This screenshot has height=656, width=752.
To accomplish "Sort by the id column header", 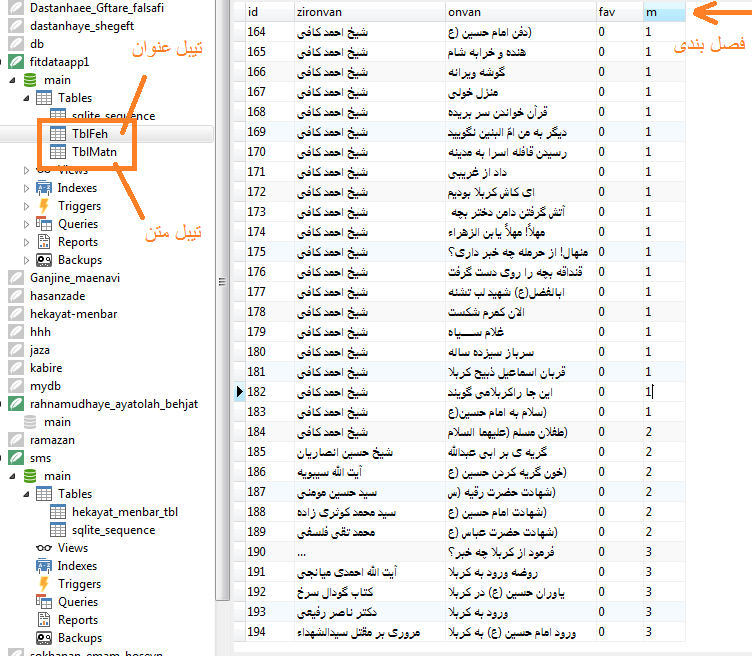I will (267, 12).
